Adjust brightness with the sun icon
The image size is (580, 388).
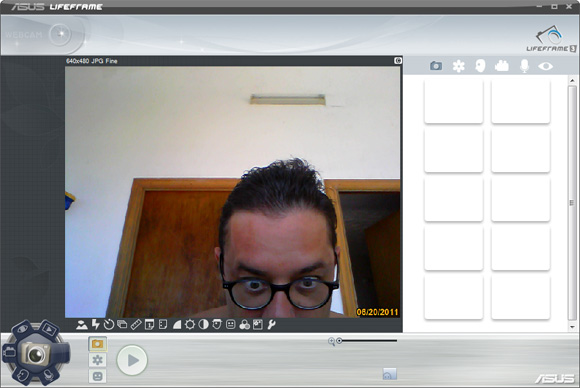190,325
